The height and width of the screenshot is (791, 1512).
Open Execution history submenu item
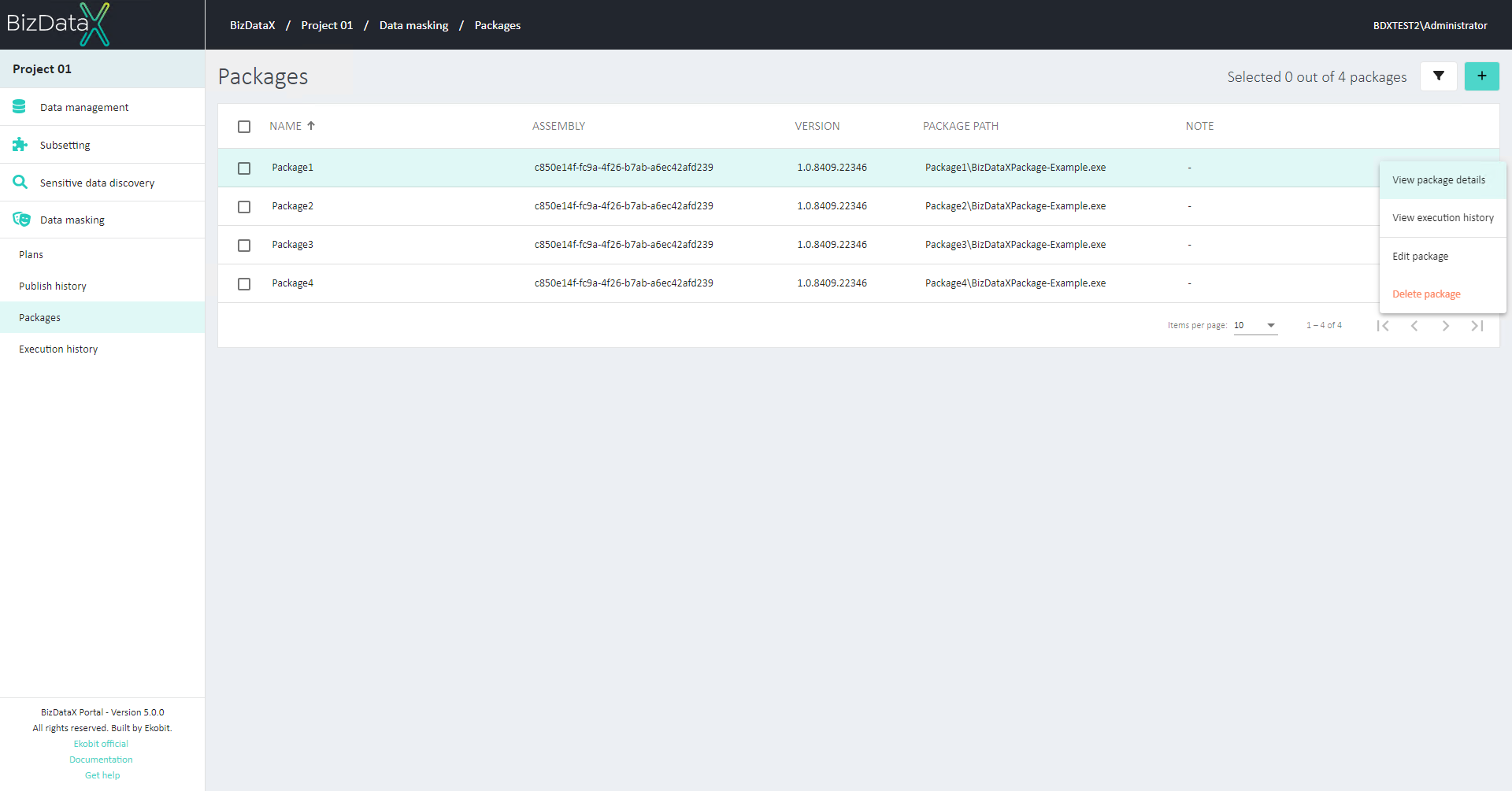pyautogui.click(x=102, y=349)
